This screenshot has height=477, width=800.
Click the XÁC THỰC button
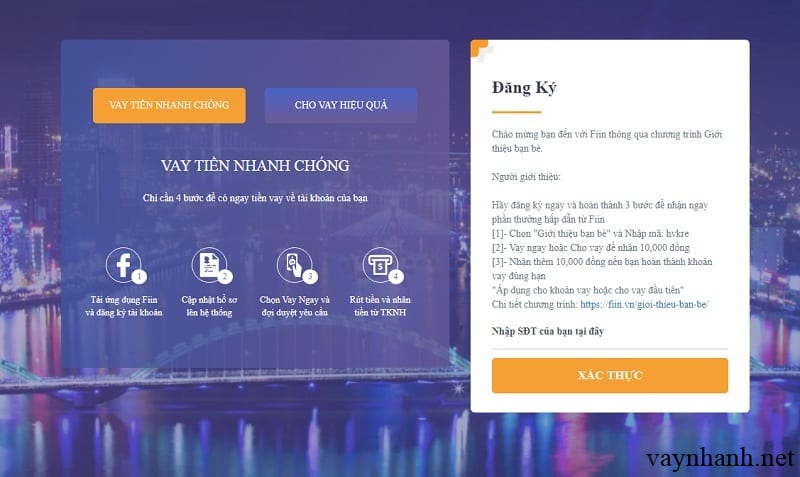610,375
